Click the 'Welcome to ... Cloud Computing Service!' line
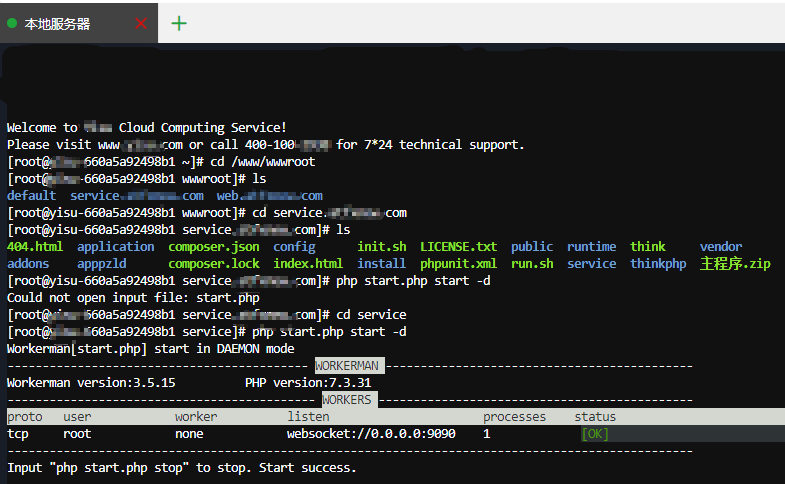 coord(147,128)
